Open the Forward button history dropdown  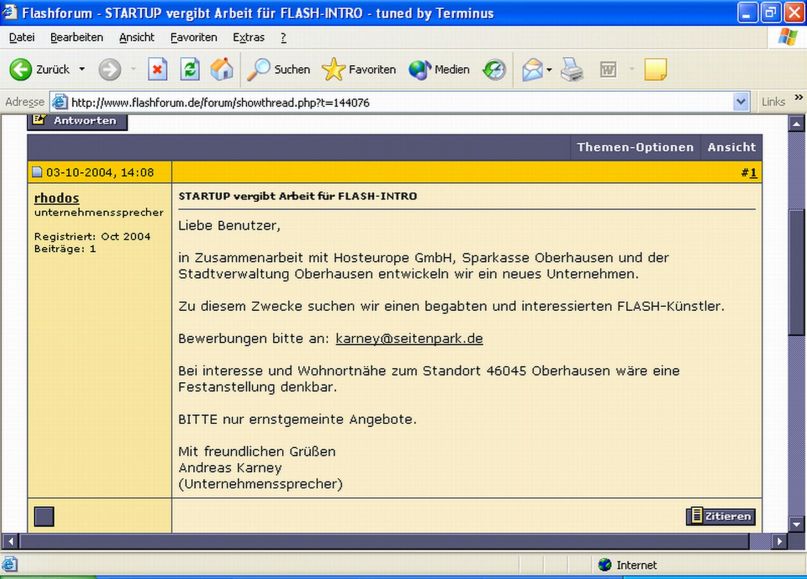click(133, 69)
